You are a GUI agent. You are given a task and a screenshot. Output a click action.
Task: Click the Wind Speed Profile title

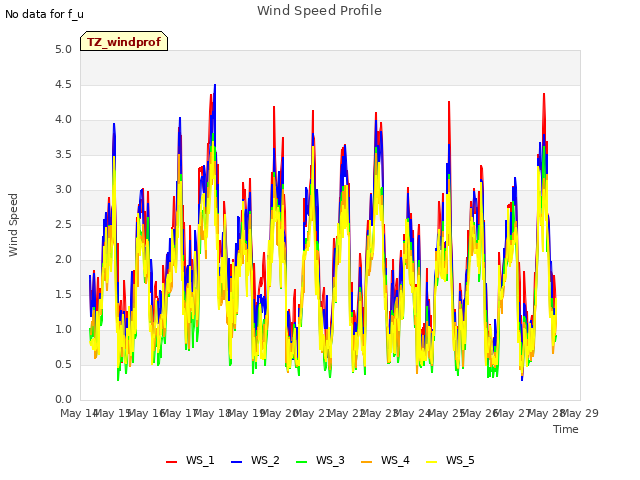click(x=319, y=11)
